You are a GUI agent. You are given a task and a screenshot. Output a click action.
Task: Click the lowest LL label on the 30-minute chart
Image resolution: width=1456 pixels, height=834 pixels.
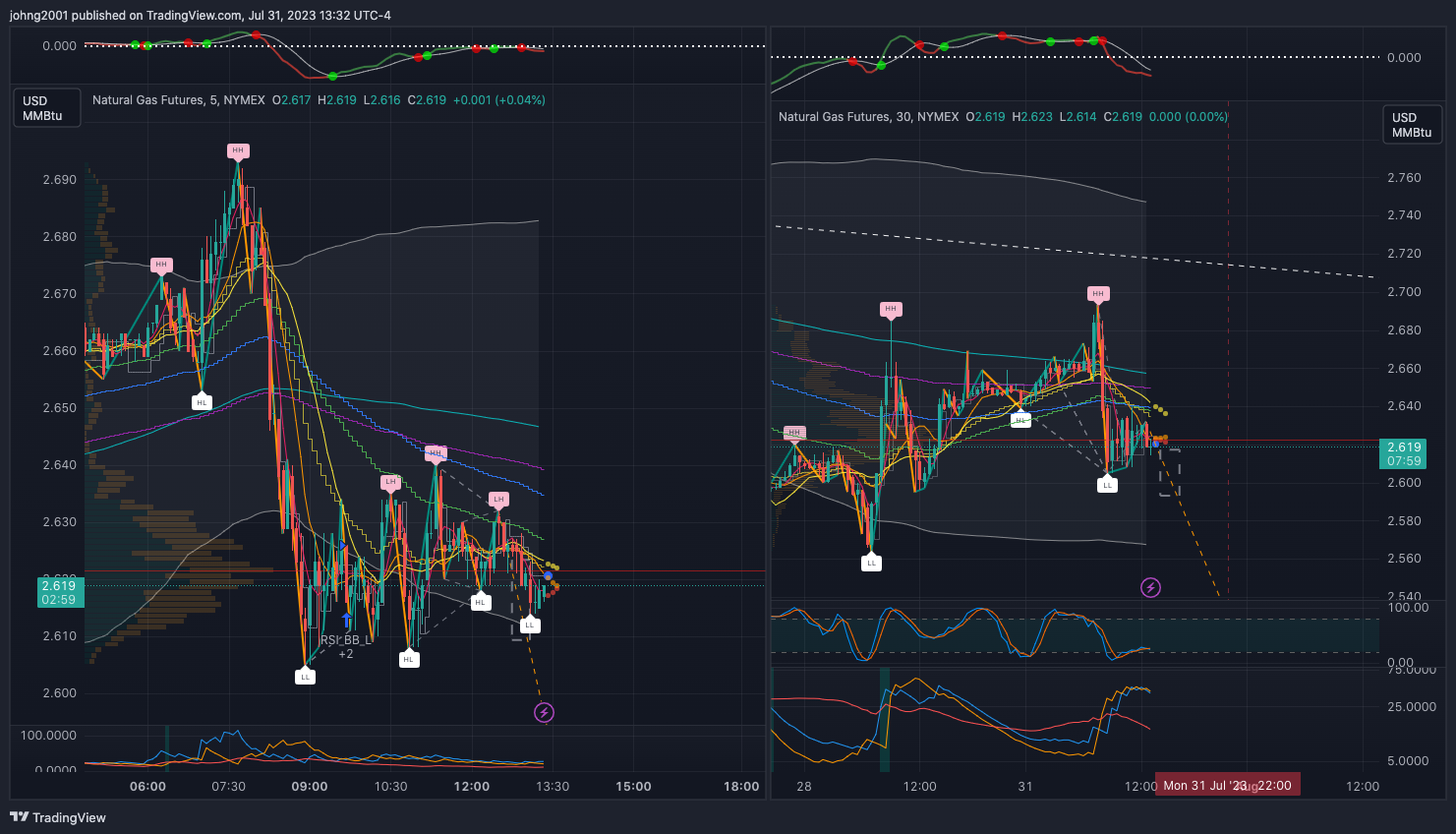click(871, 563)
